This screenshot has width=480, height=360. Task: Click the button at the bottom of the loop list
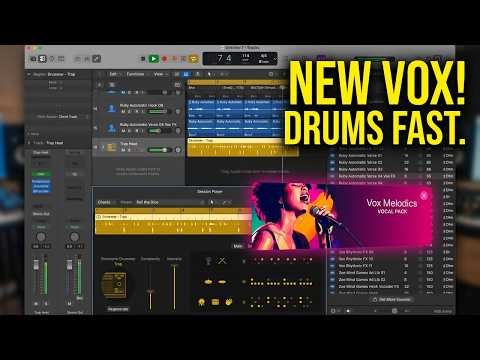391,299
